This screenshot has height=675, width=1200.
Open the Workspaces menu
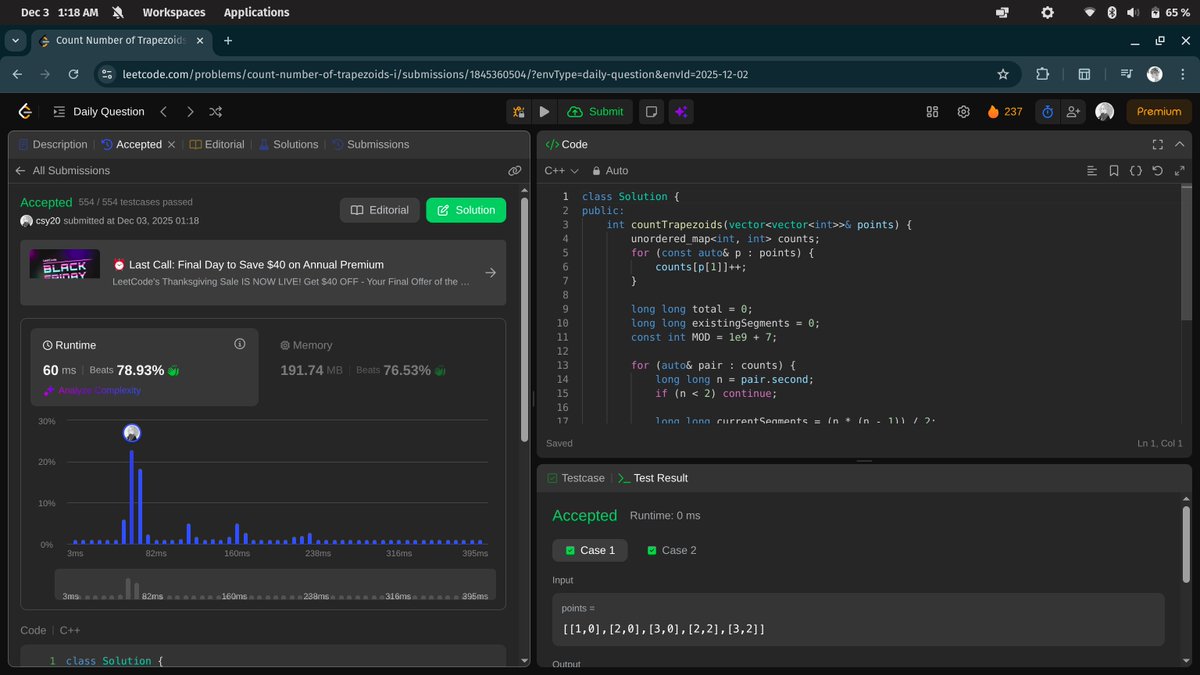174,12
